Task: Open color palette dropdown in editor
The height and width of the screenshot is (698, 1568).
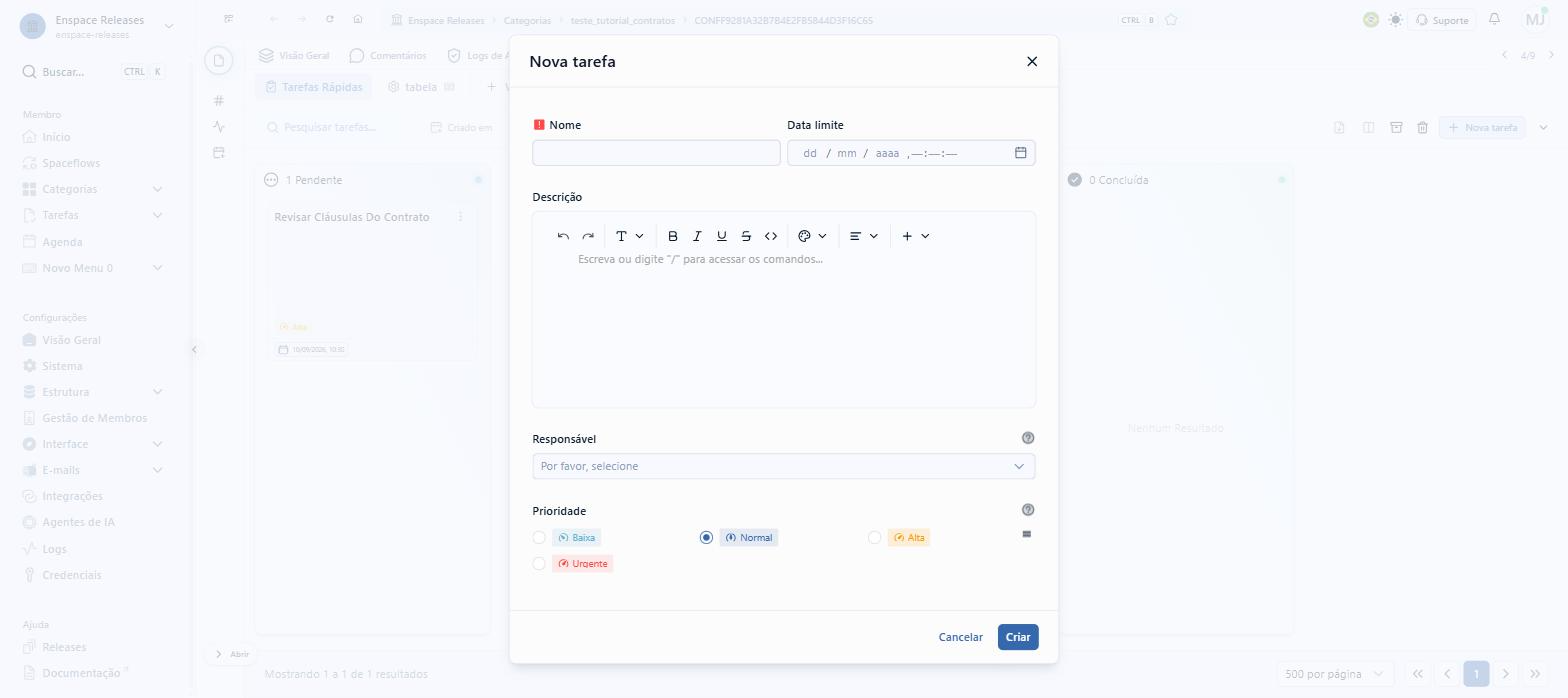Action: [812, 236]
